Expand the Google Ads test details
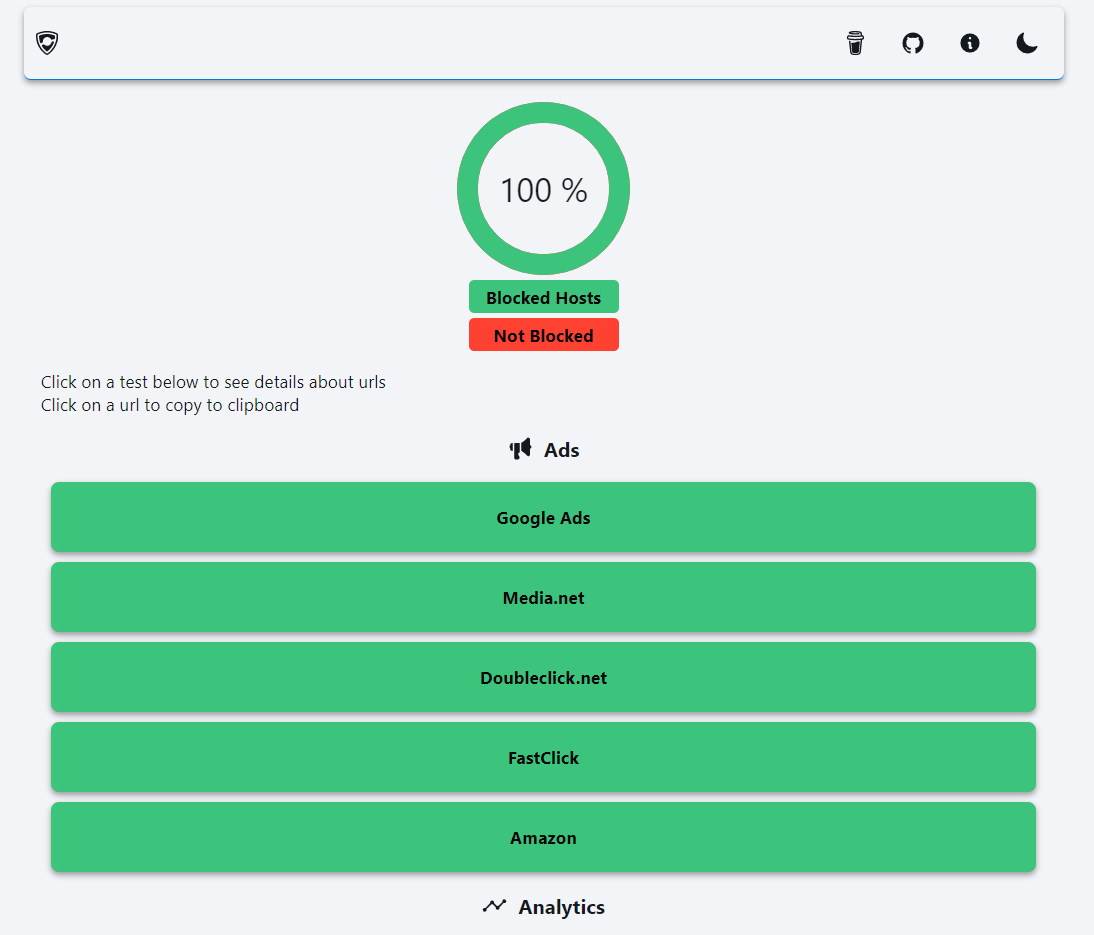Viewport: 1094px width, 935px height. click(543, 518)
